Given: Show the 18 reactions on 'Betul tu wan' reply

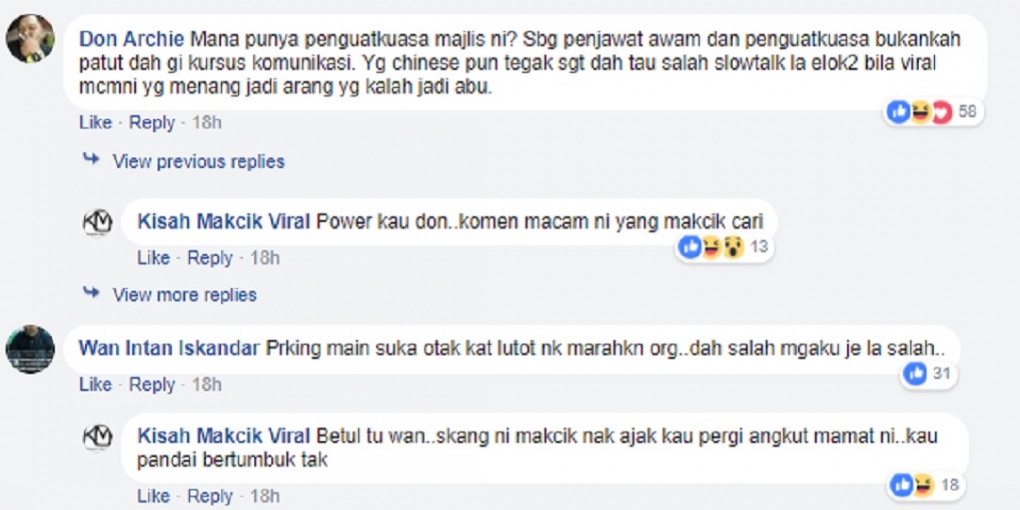Looking at the screenshot, I should [x=926, y=485].
